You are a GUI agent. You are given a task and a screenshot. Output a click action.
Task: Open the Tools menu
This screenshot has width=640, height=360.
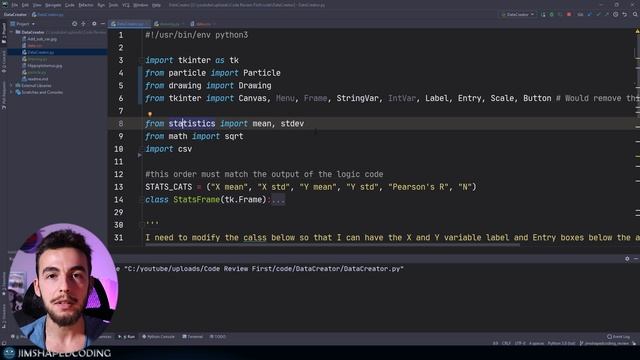113,5
